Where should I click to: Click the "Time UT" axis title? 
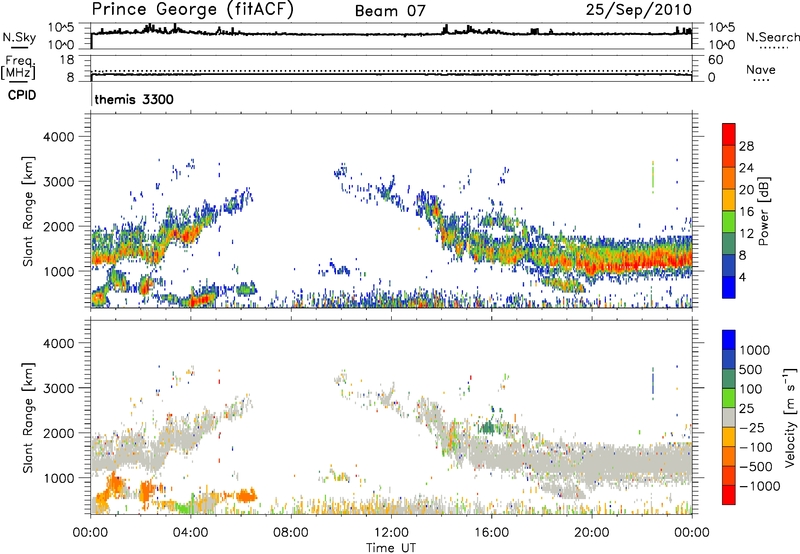pos(391,547)
